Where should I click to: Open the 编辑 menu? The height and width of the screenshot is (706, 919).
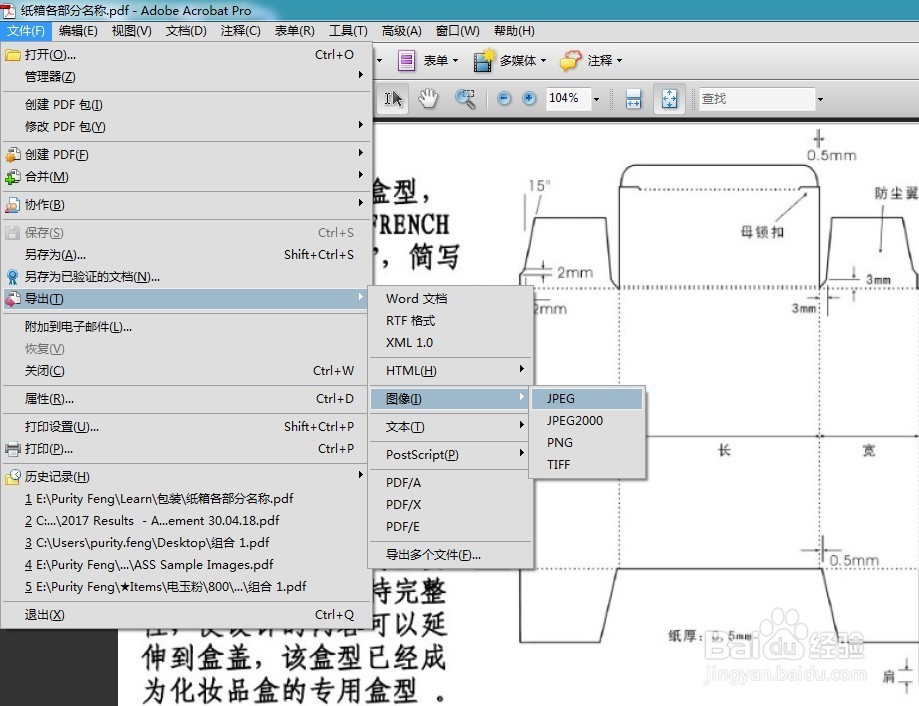78,30
